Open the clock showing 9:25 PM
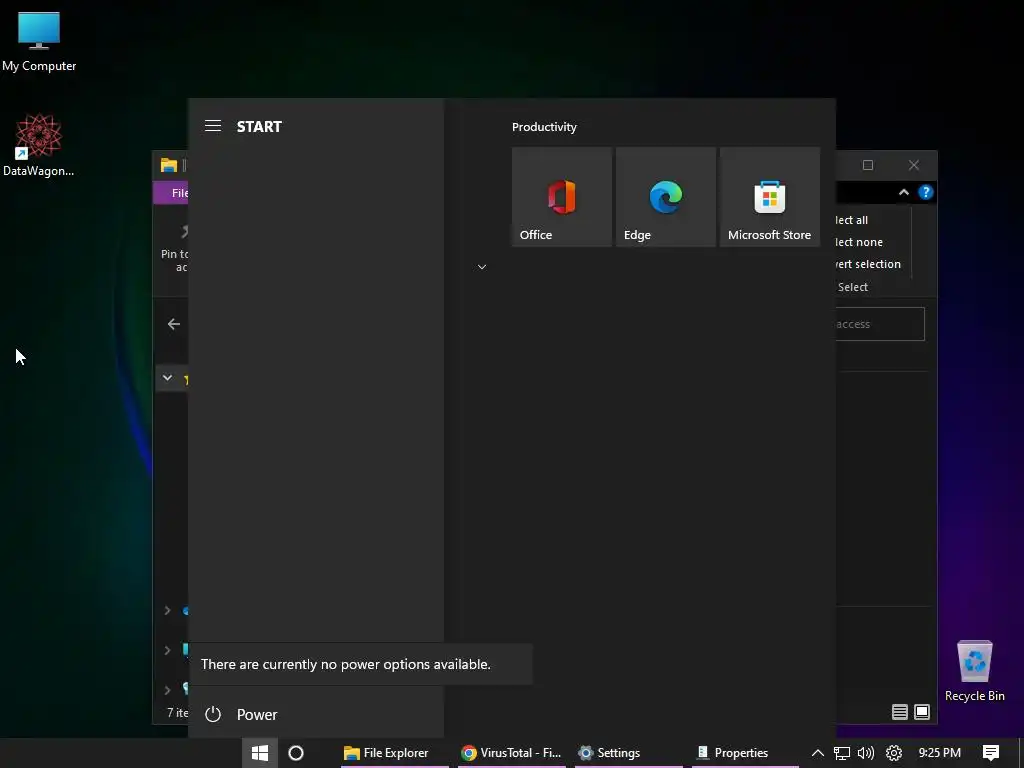The width and height of the screenshot is (1024, 768). [x=939, y=753]
